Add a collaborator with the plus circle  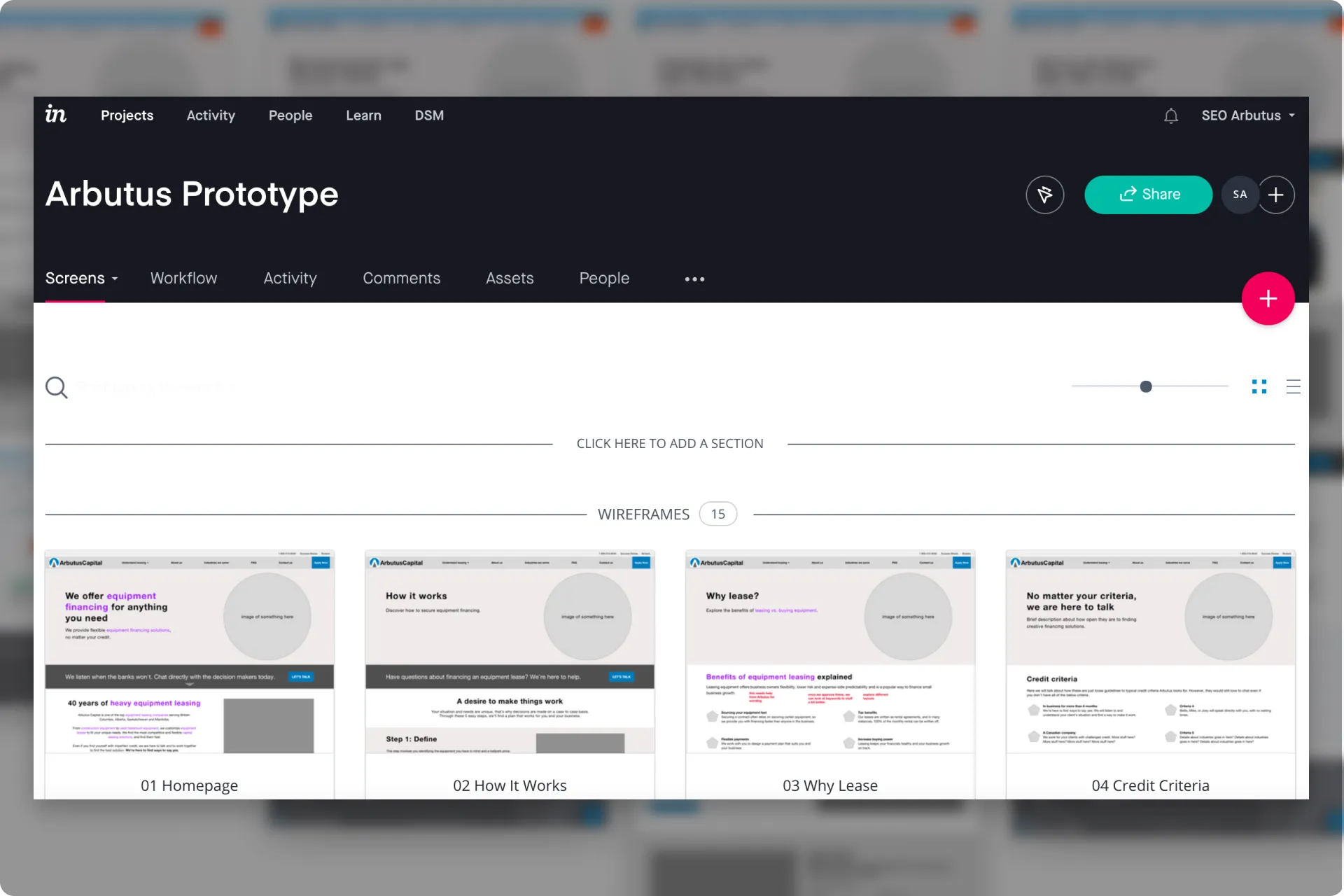pos(1276,195)
